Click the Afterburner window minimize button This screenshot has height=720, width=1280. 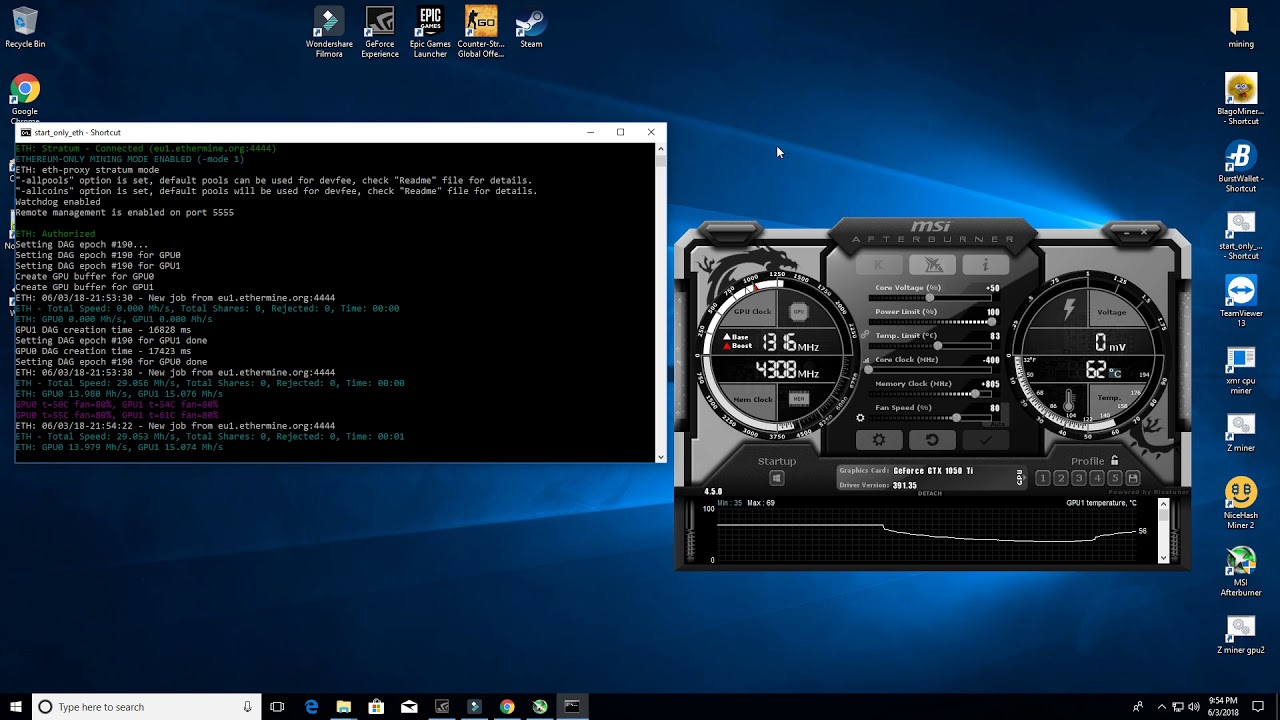tap(1127, 232)
